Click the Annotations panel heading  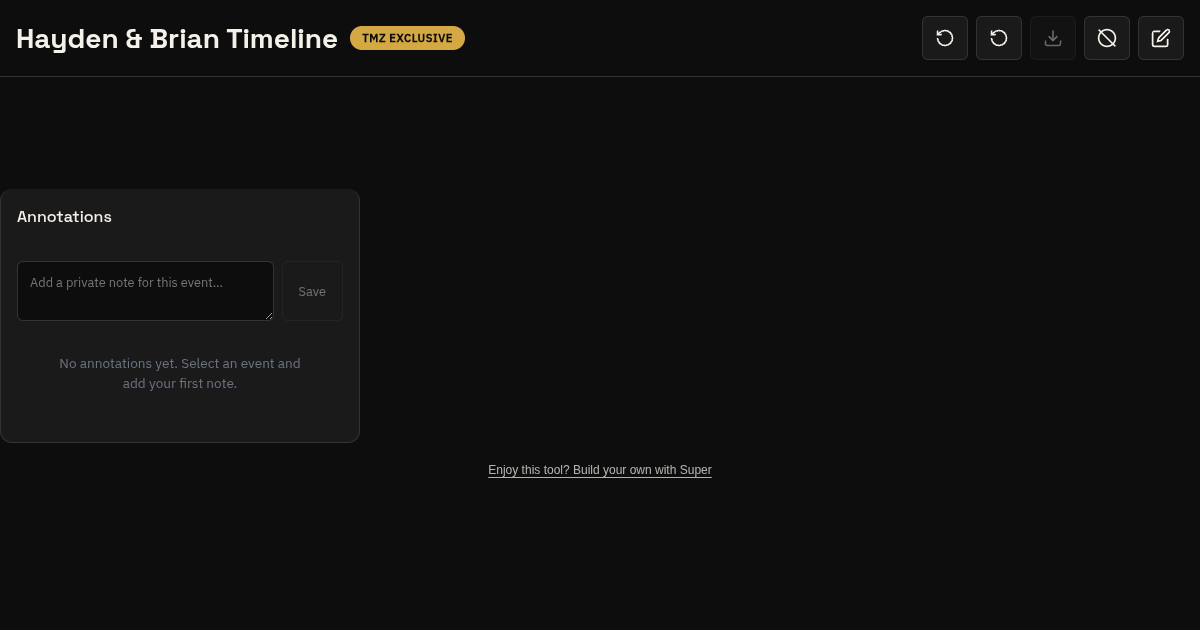[x=64, y=217]
